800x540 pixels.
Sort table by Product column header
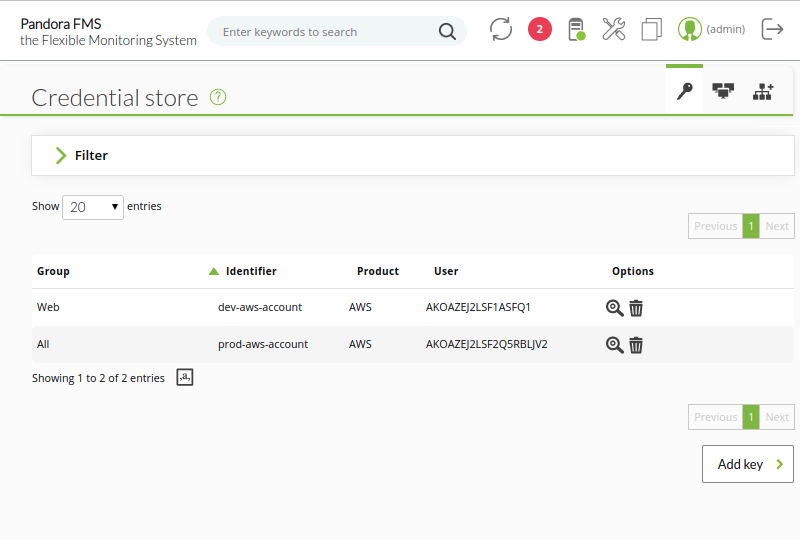378,271
